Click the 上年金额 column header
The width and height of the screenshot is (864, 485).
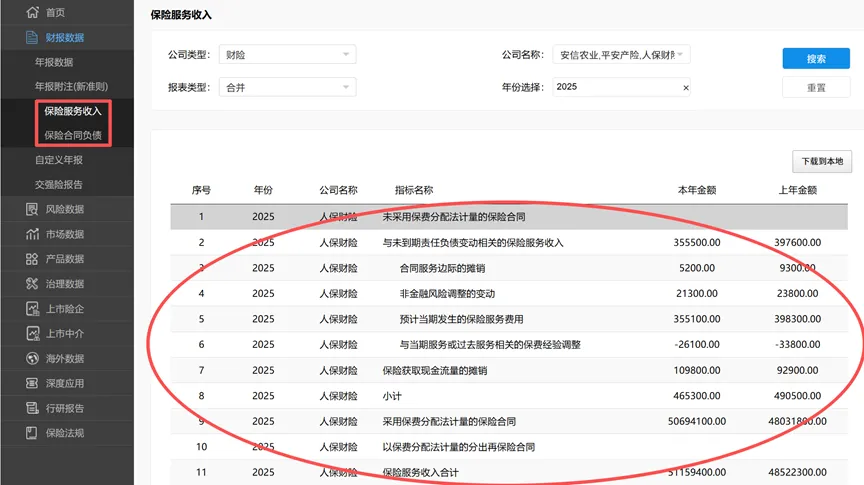[797, 190]
